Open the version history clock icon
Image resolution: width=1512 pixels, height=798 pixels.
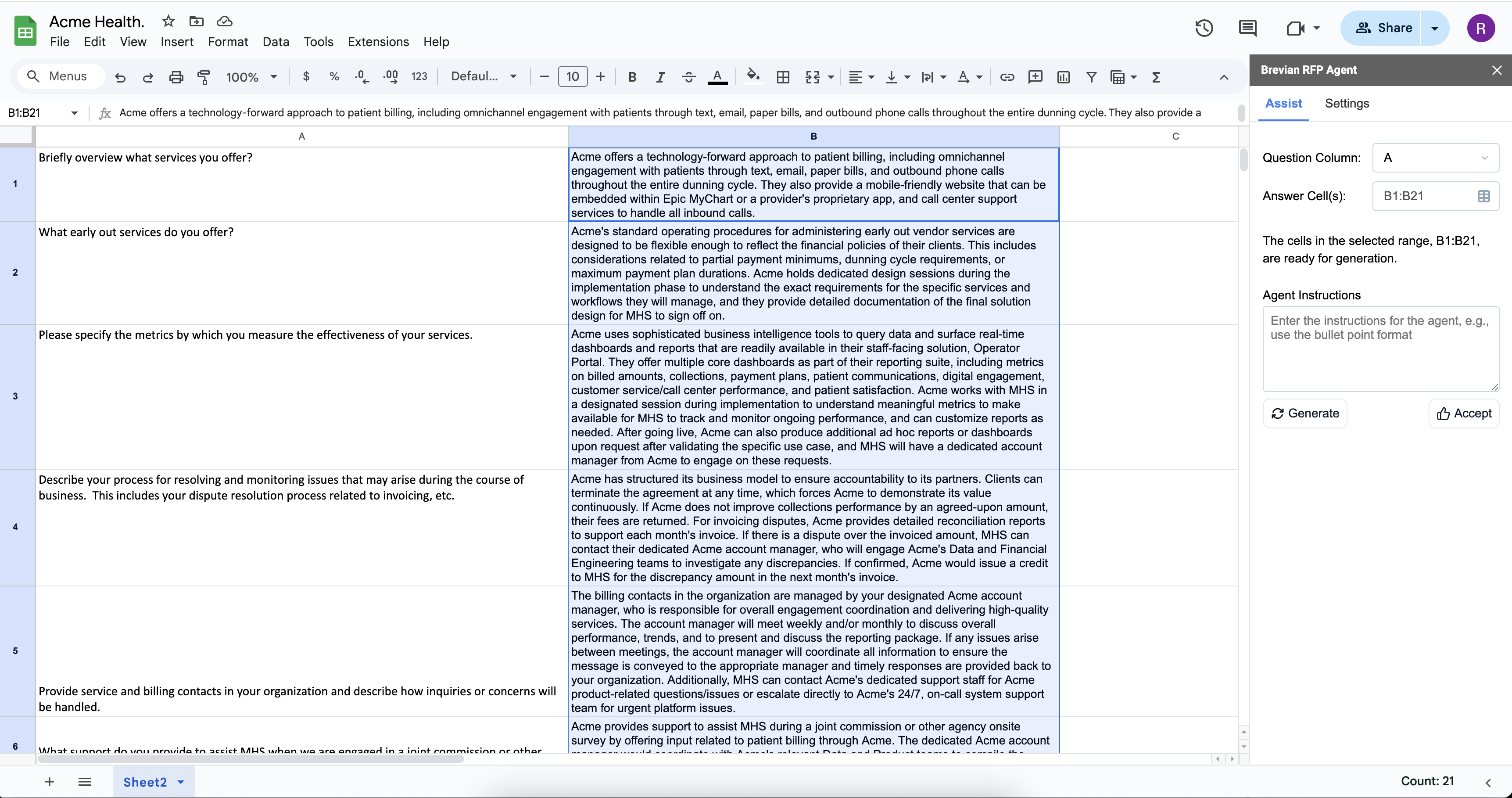(x=1204, y=28)
